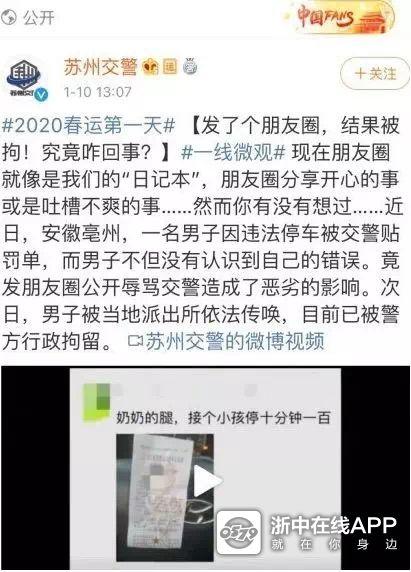This screenshot has width=411, height=572.
Task: Click the orange 国 badge icon
Action: click(170, 67)
